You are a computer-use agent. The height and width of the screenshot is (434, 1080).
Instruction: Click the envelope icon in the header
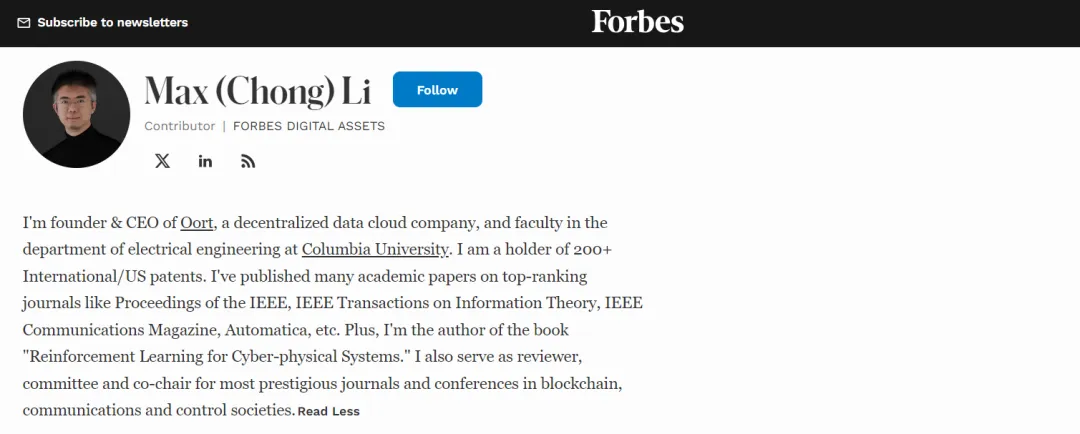24,23
